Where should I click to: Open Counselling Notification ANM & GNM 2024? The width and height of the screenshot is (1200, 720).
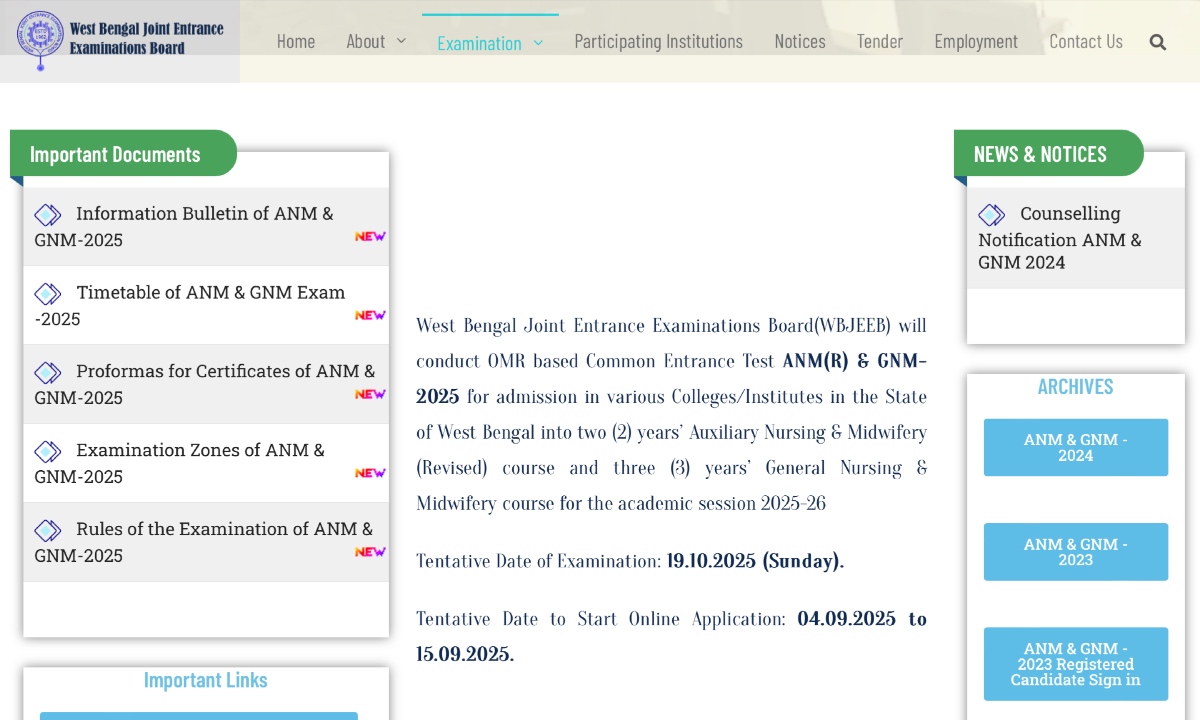(1060, 240)
